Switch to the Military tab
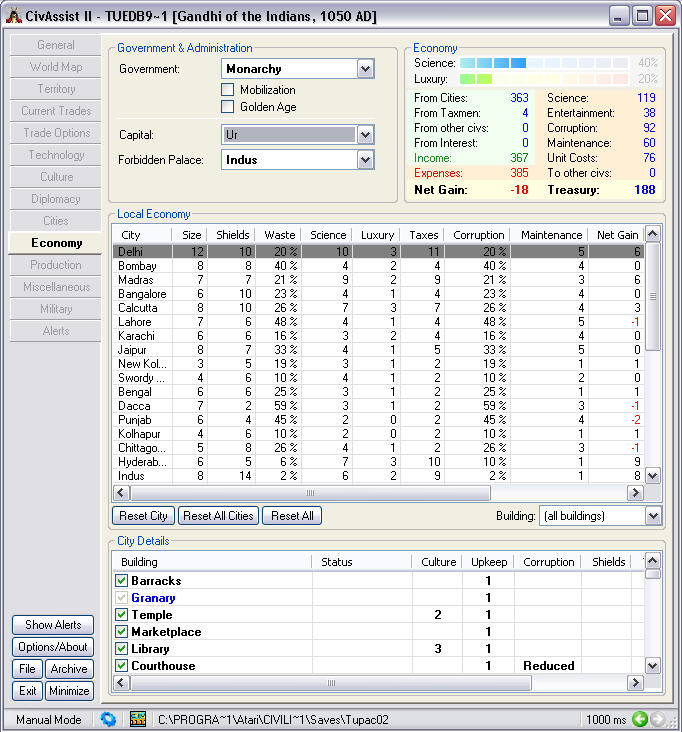The width and height of the screenshot is (682, 732). click(x=56, y=309)
